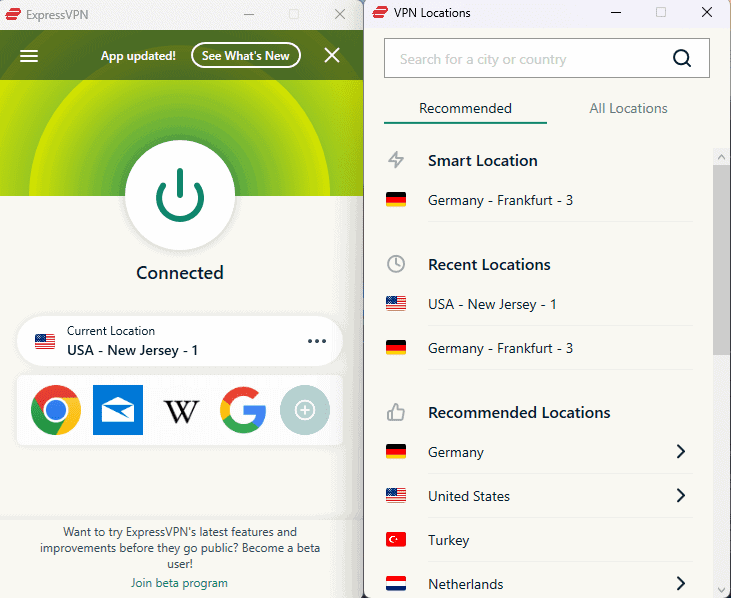Select recent Germany - Frankfurt - 3 entry
Screen dimensions: 731x598
[x=539, y=348]
